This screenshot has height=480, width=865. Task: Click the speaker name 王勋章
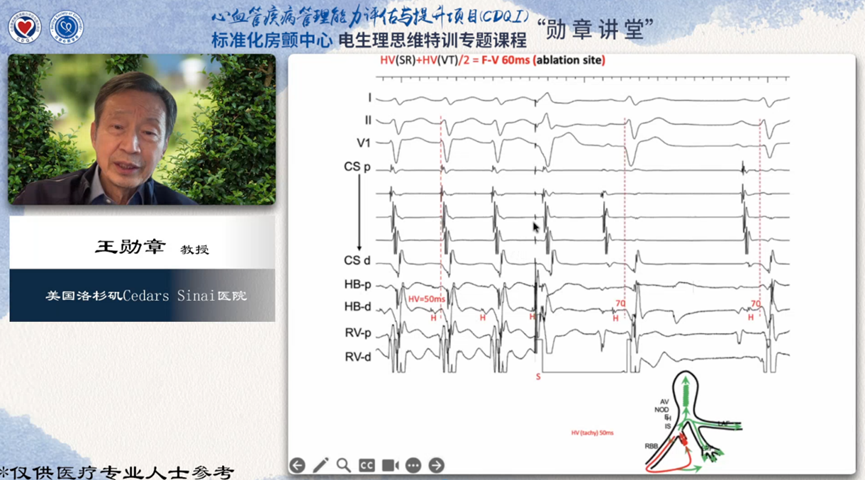tap(130, 247)
